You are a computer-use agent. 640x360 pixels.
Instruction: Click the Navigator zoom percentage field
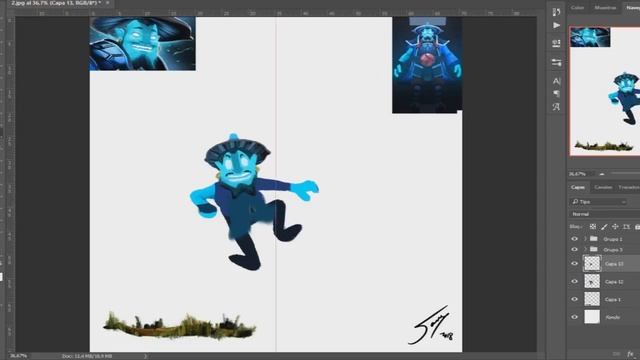point(578,174)
